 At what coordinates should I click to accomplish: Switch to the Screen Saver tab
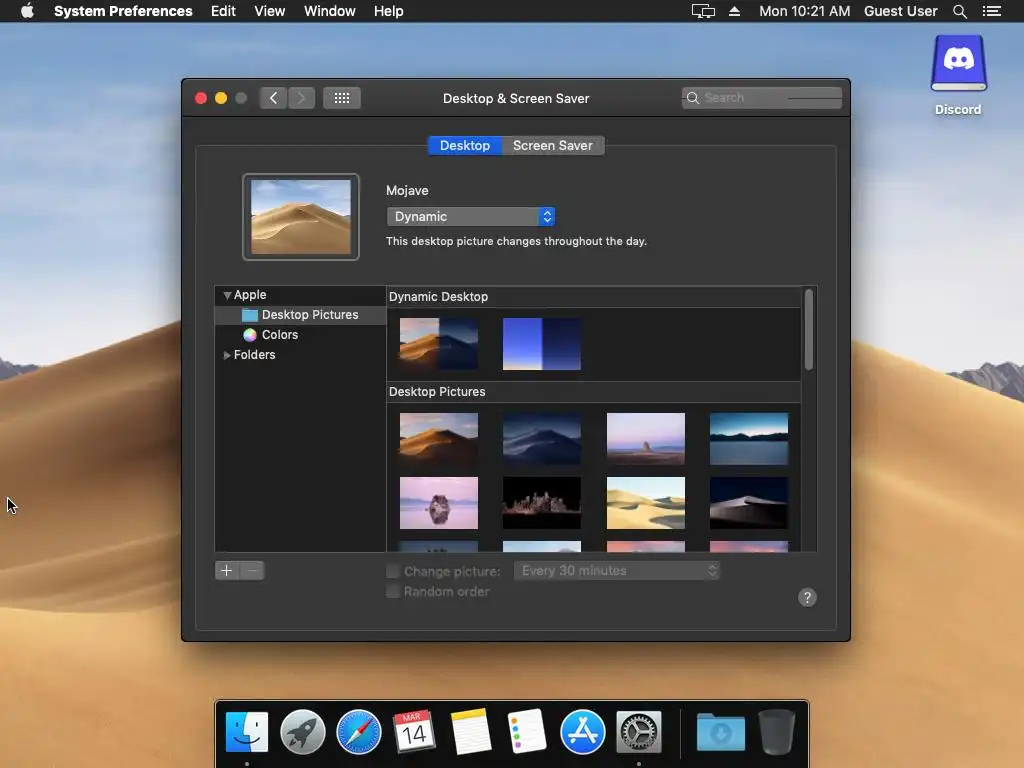[552, 145]
